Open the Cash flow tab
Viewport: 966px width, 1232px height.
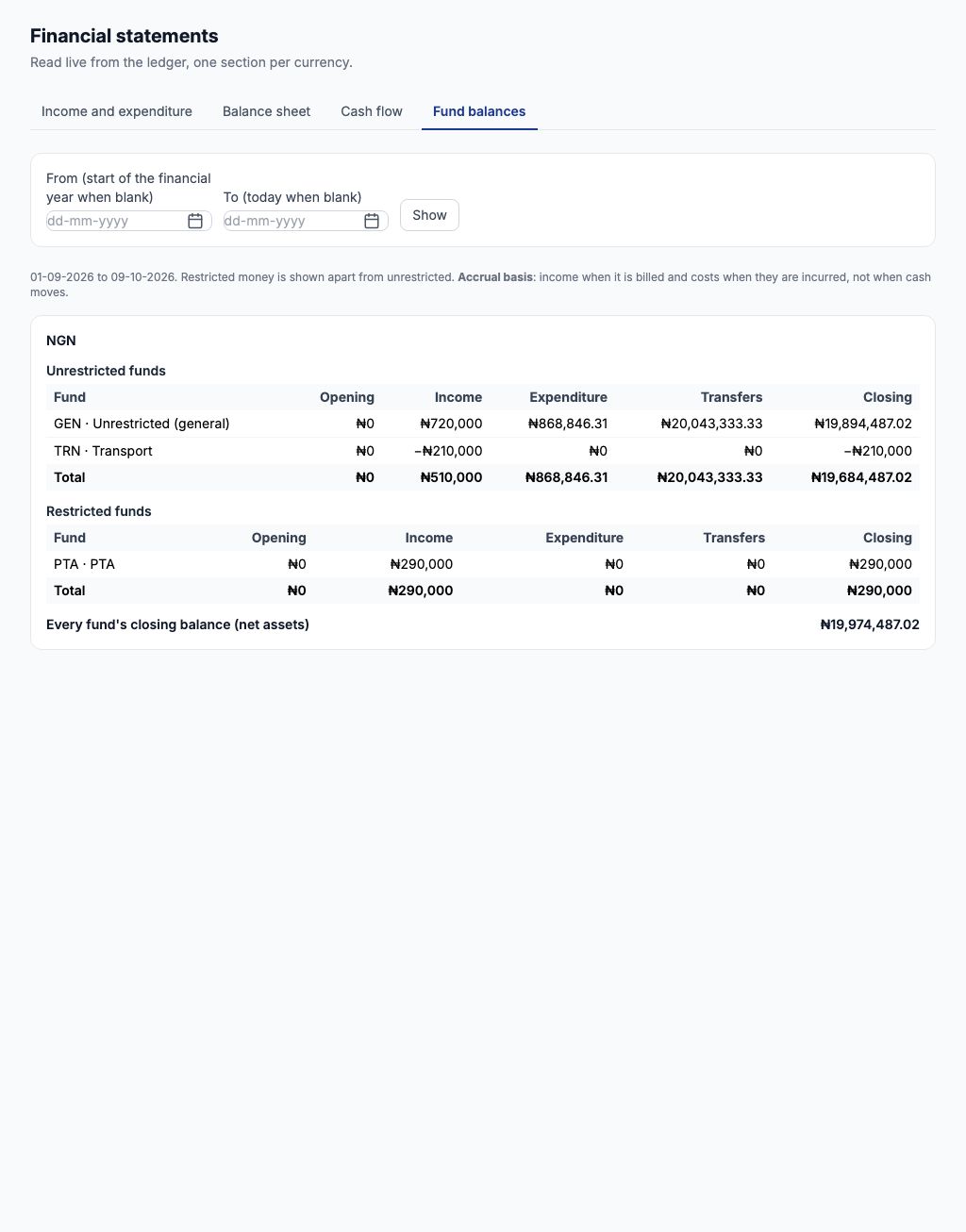372,111
